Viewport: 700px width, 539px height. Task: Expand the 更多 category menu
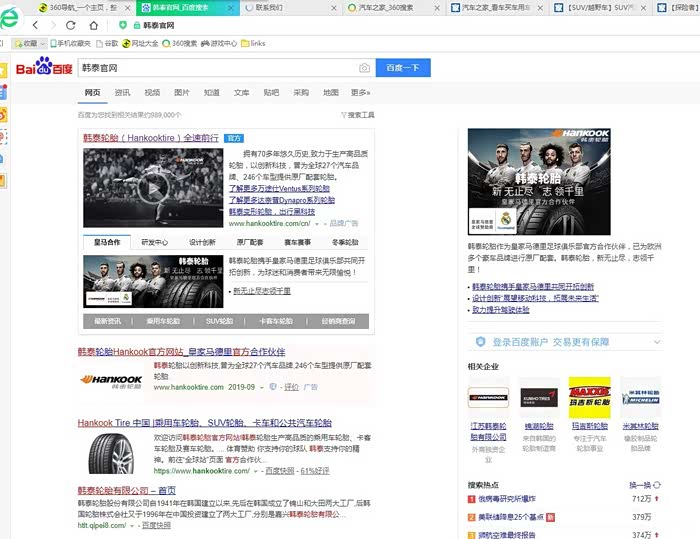coord(359,92)
